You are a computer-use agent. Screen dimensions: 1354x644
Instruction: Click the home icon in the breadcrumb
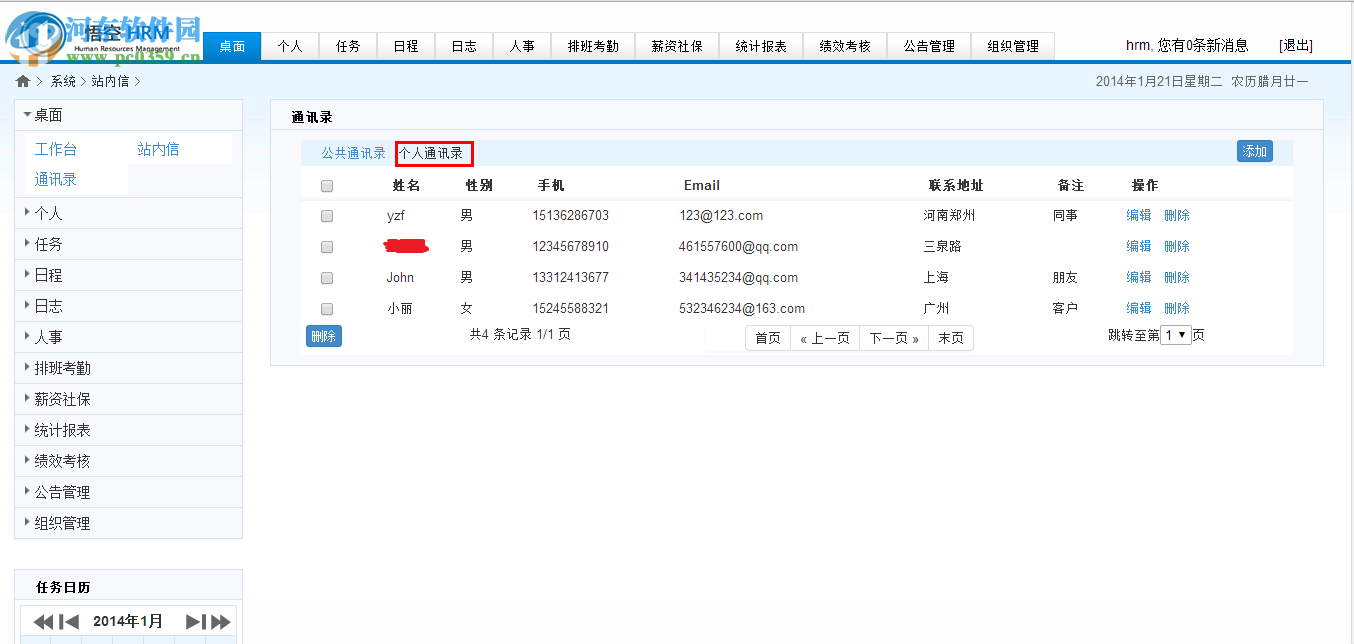click(x=22, y=80)
